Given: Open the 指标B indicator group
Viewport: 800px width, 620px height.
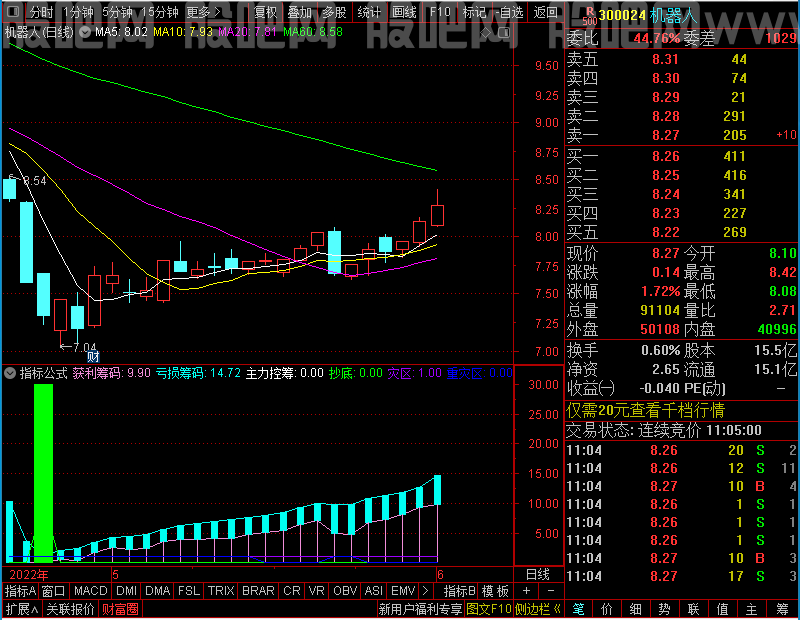Looking at the screenshot, I should click(x=460, y=591).
